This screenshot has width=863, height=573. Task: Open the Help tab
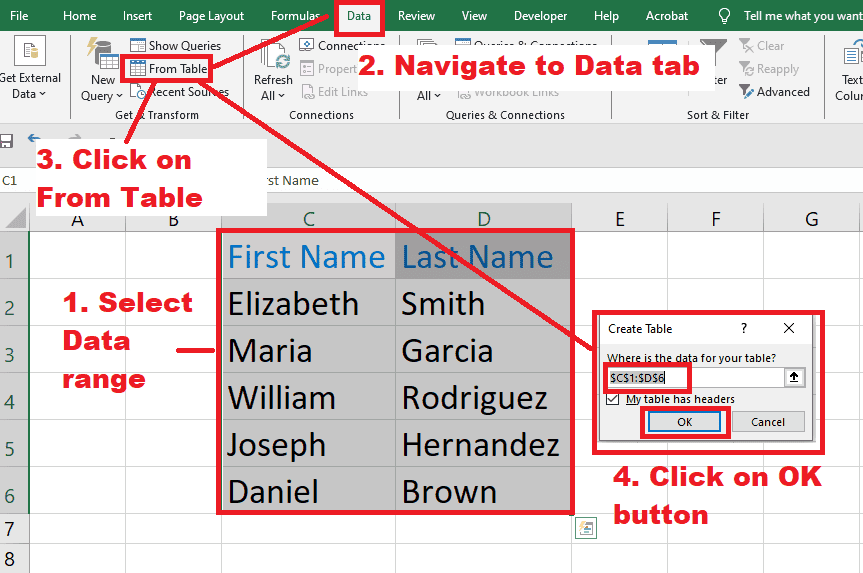[606, 16]
